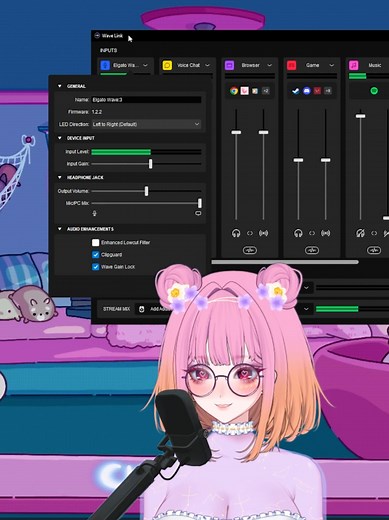Click the Music monitor mix fader handle

click(x=360, y=116)
